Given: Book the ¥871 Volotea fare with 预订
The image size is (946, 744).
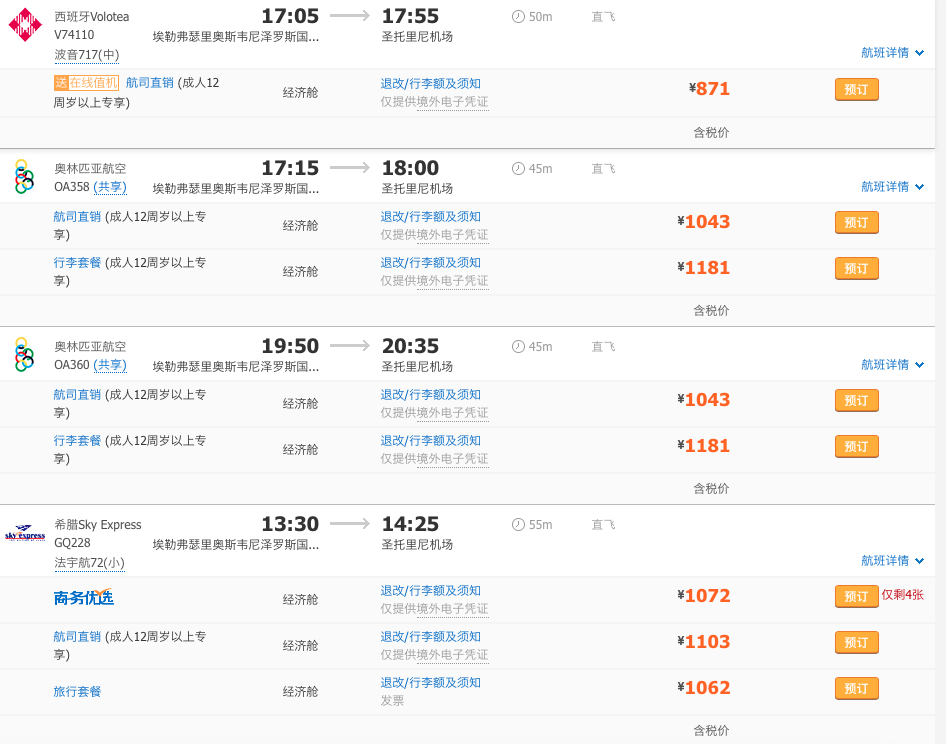Looking at the screenshot, I should (x=856, y=89).
